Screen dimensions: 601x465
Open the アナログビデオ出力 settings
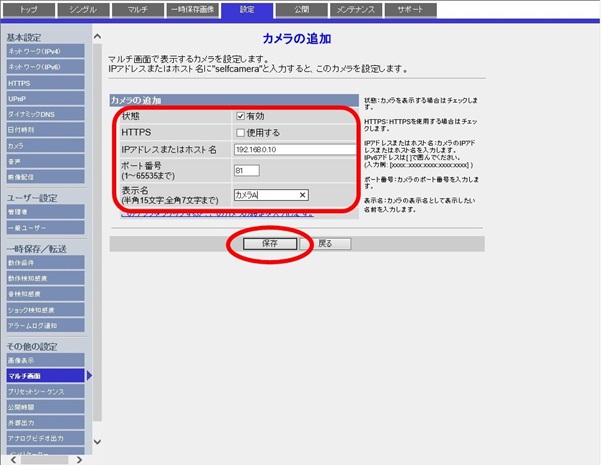[x=45, y=438]
